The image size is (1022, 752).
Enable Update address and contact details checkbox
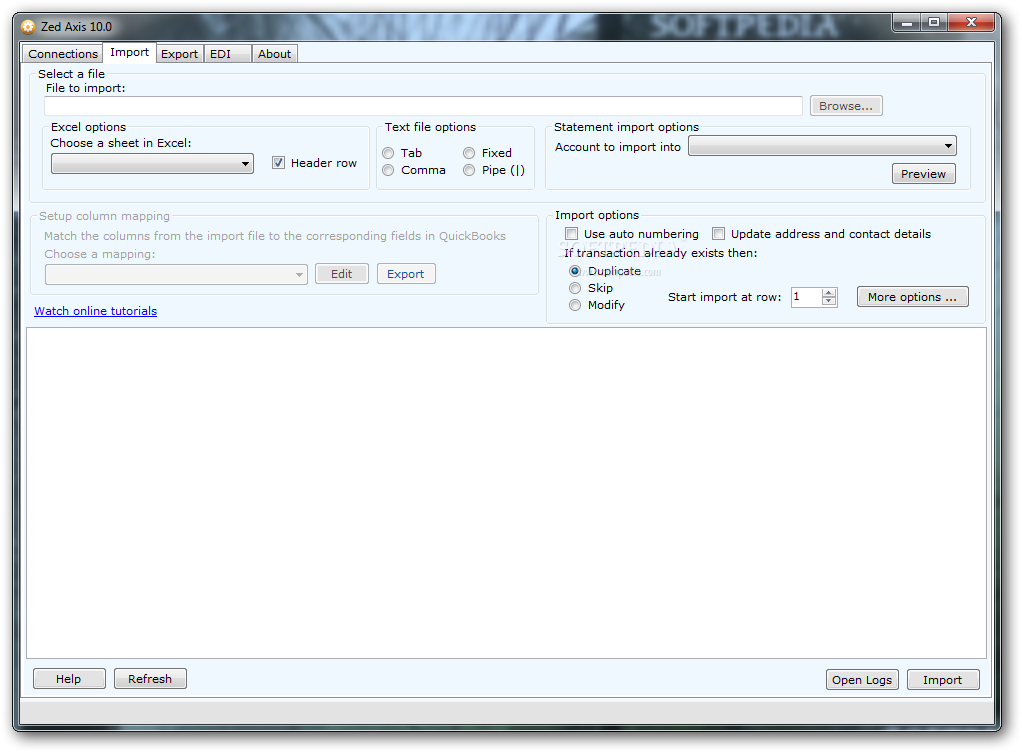[718, 233]
